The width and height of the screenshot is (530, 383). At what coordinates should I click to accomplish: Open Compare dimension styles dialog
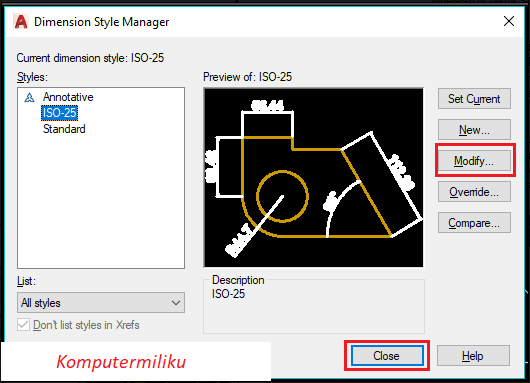pyautogui.click(x=474, y=223)
